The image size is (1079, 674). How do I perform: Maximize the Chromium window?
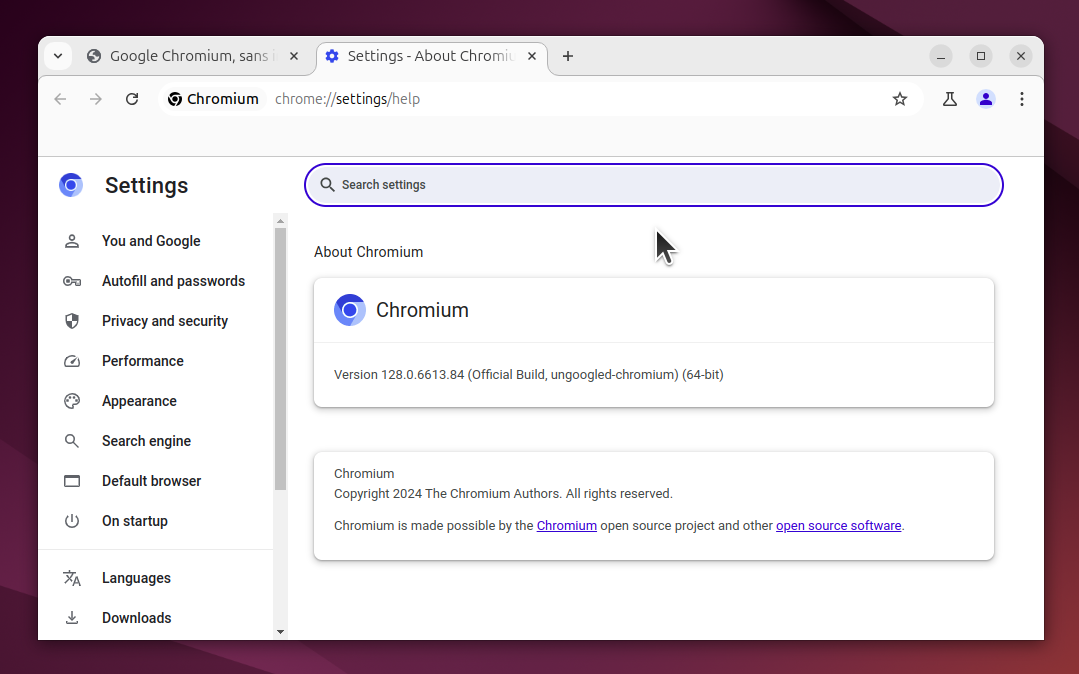pyautogui.click(x=981, y=56)
